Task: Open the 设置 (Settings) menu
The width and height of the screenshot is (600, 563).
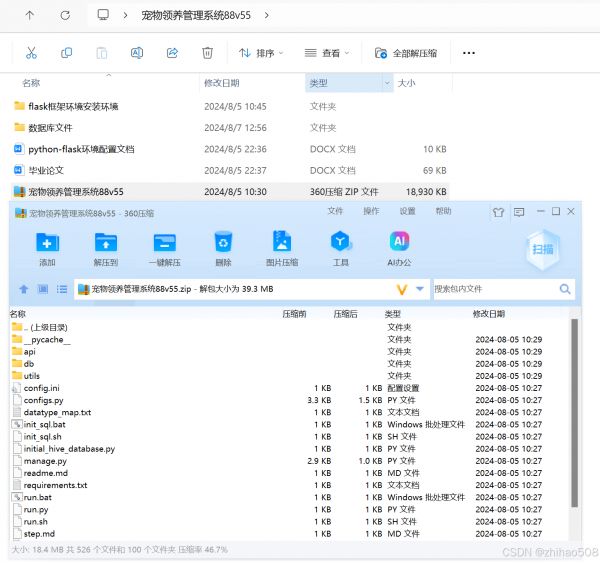Action: (x=407, y=211)
